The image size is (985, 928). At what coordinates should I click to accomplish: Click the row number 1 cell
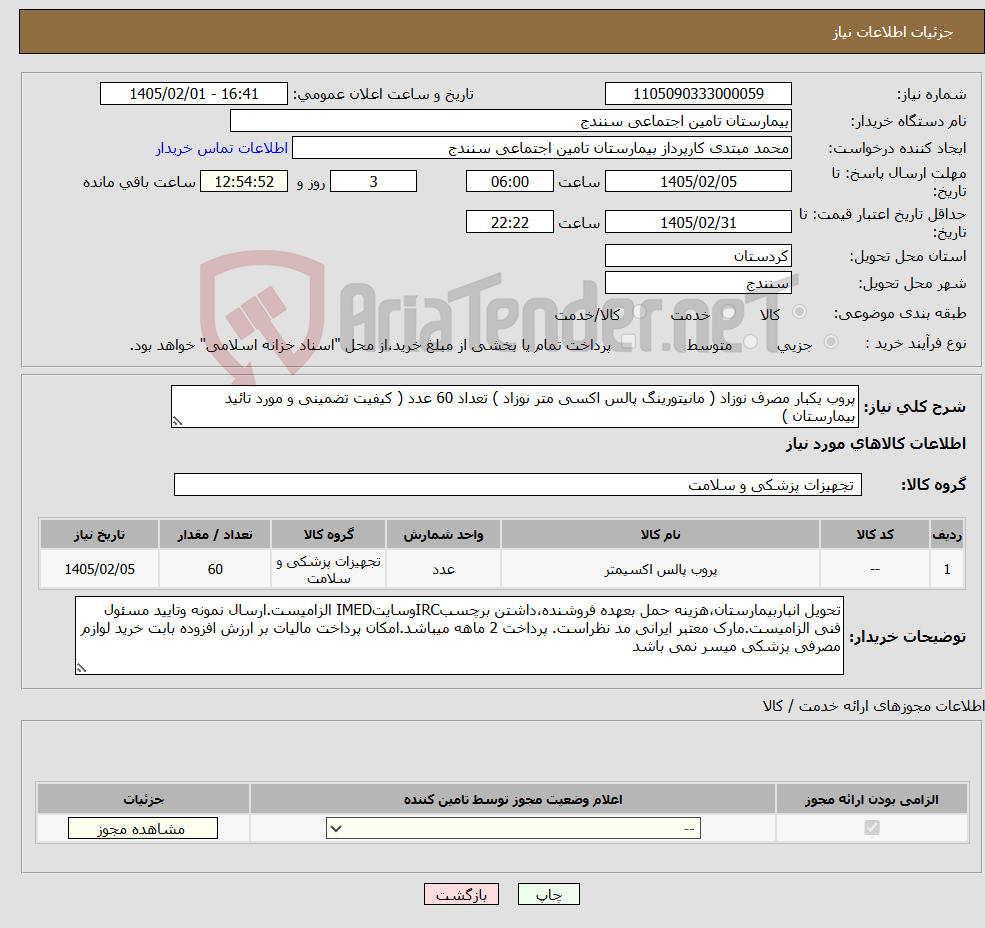947,569
